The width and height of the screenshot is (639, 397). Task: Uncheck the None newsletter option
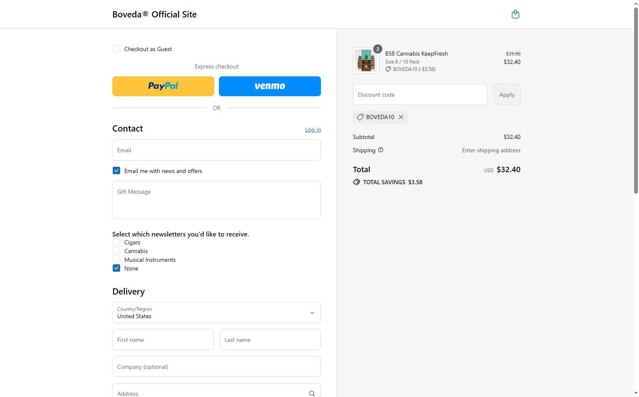coord(116,268)
